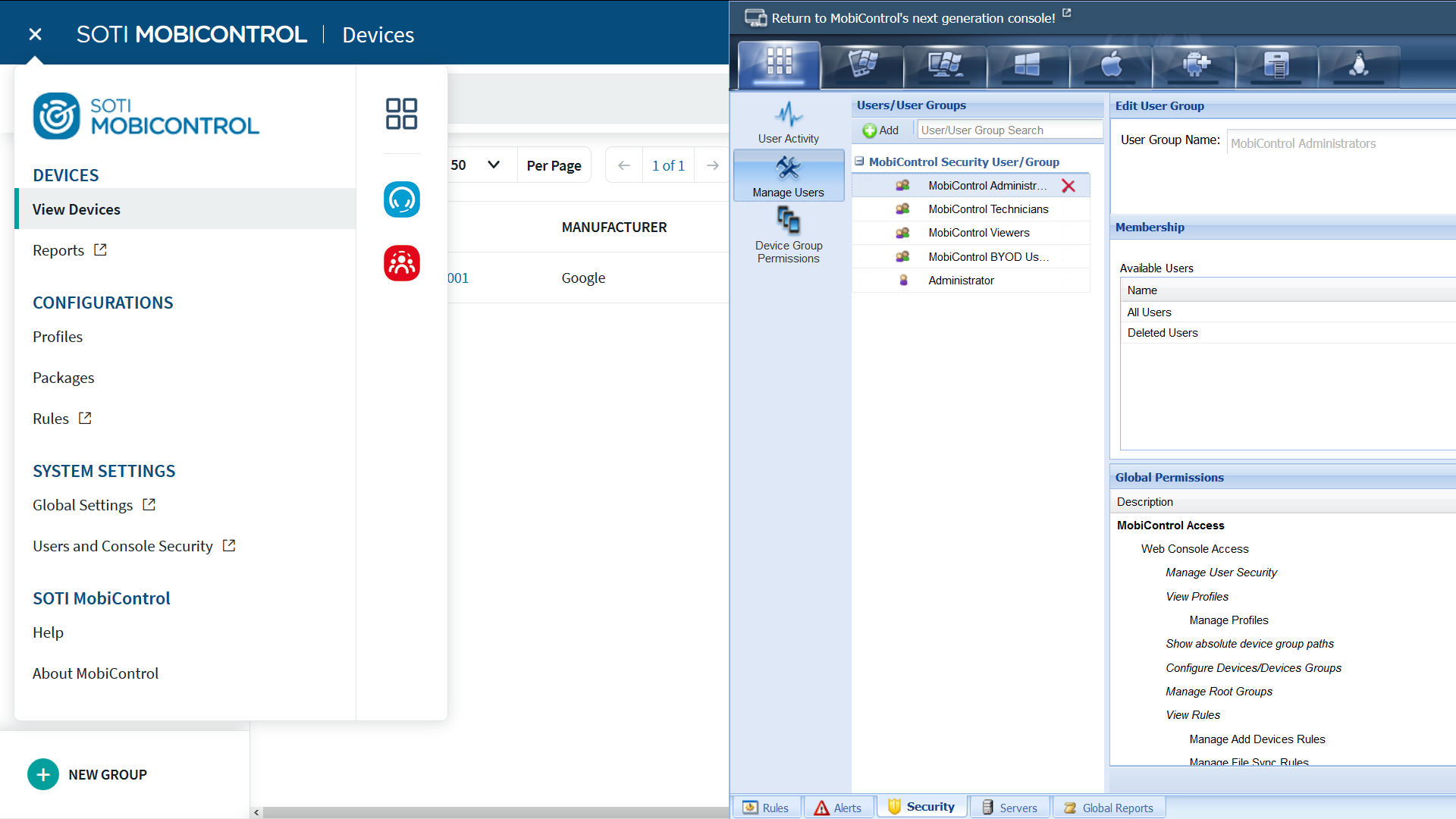Open the Apple platform tab icon
1456x819 pixels.
[1111, 65]
